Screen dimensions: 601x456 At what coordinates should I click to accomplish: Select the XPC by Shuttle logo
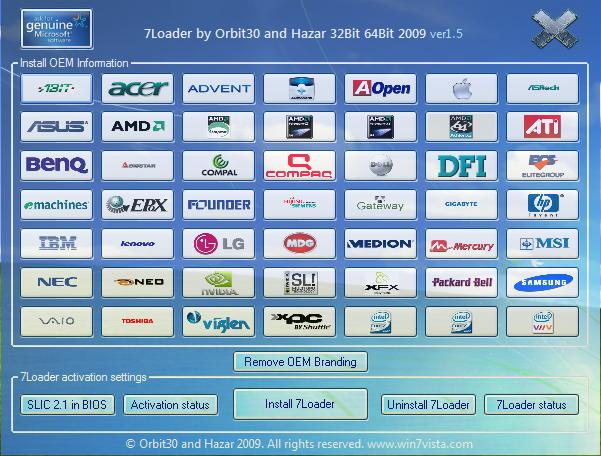[x=299, y=321]
